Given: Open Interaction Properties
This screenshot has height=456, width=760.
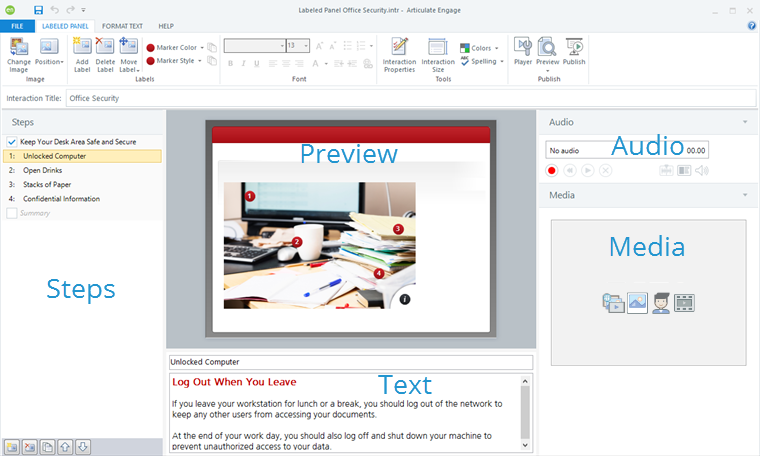Looking at the screenshot, I should (x=399, y=47).
